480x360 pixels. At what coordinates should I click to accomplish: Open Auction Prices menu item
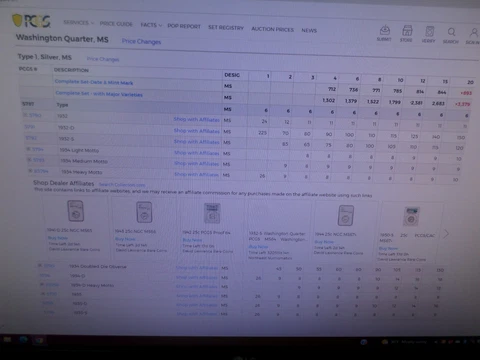coord(272,29)
